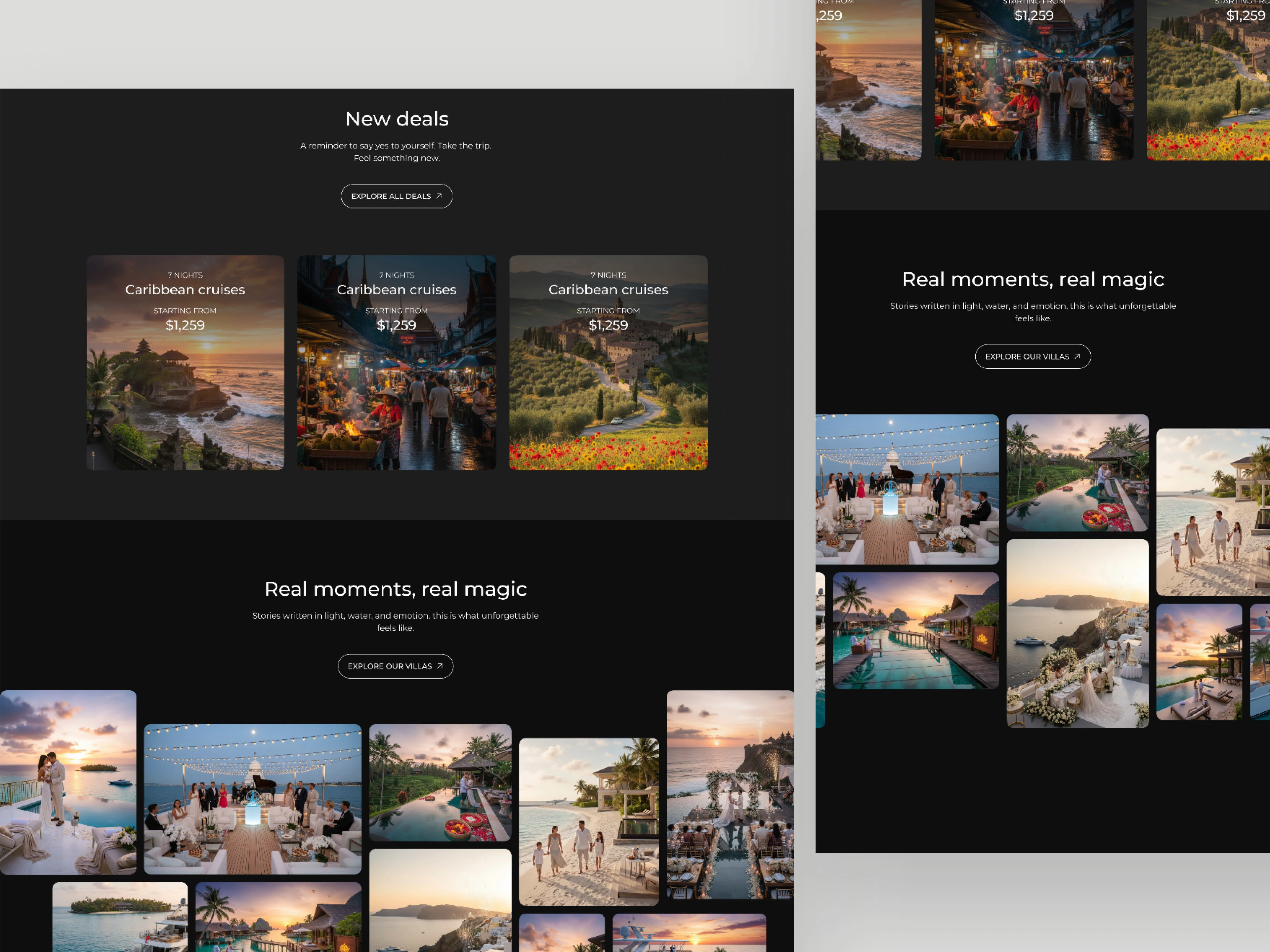1270x952 pixels.
Task: Select Santorini bride wedding photo on right
Action: tap(1077, 633)
